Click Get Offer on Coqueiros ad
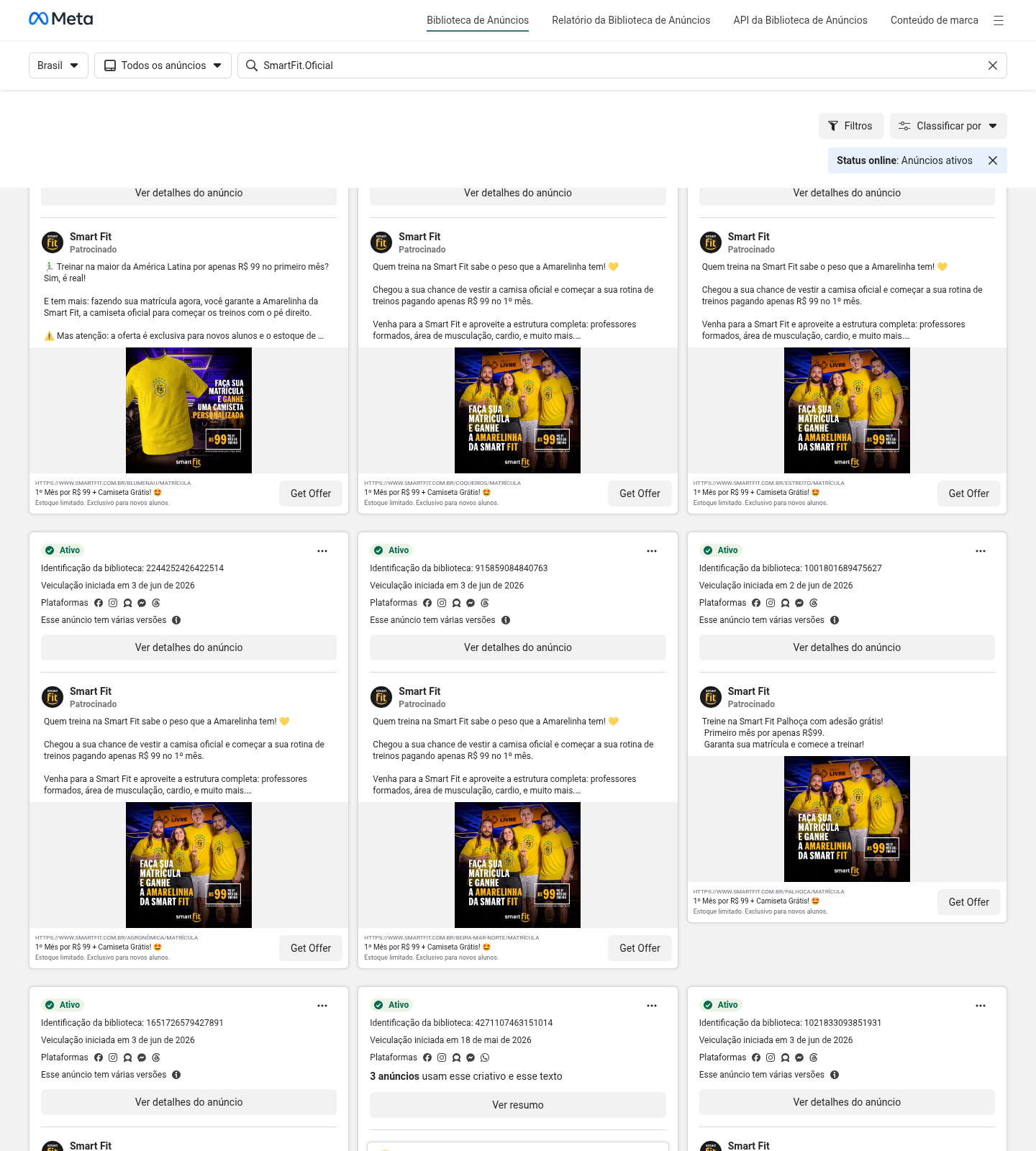Screen dimensions: 1036x1151 click(x=640, y=493)
